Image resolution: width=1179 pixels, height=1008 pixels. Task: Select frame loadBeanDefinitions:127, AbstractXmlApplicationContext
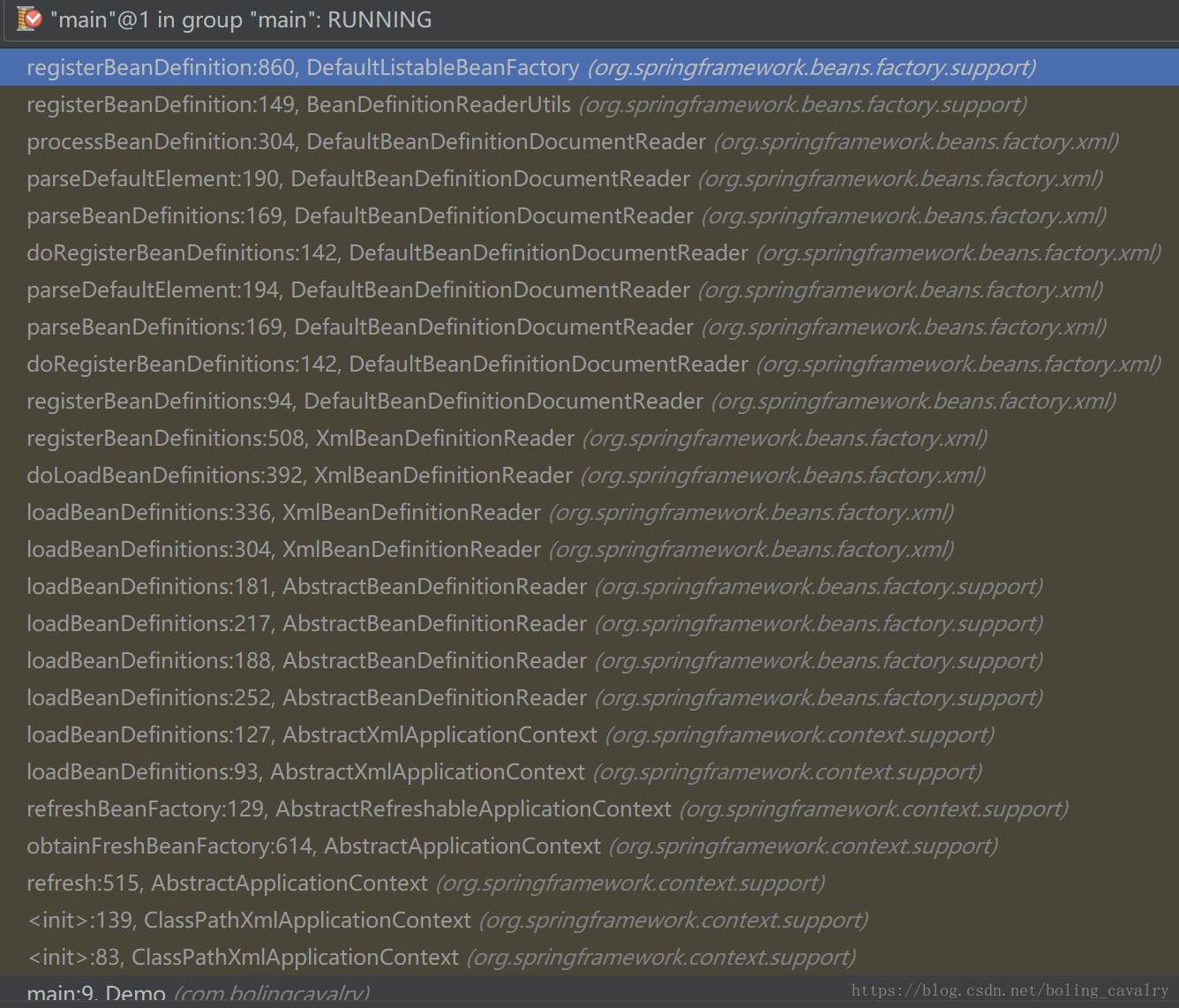click(x=589, y=734)
